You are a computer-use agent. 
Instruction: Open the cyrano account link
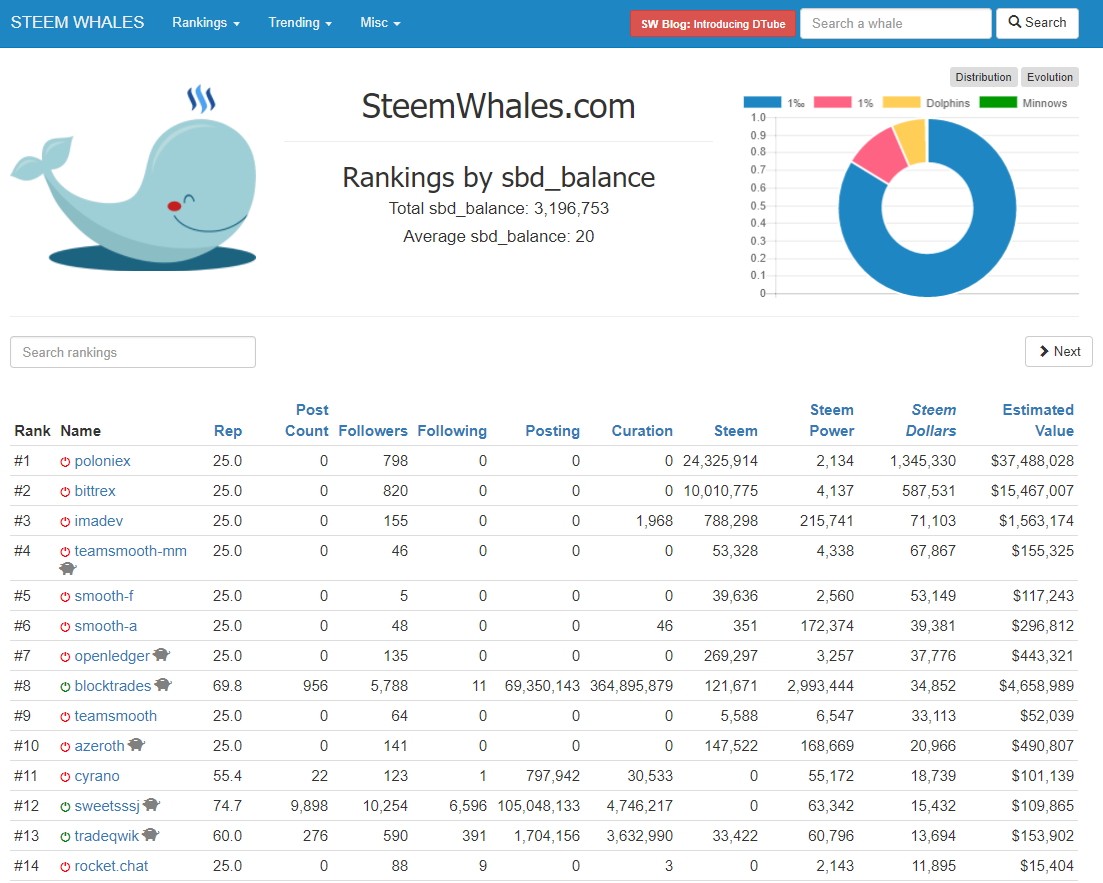pos(97,776)
